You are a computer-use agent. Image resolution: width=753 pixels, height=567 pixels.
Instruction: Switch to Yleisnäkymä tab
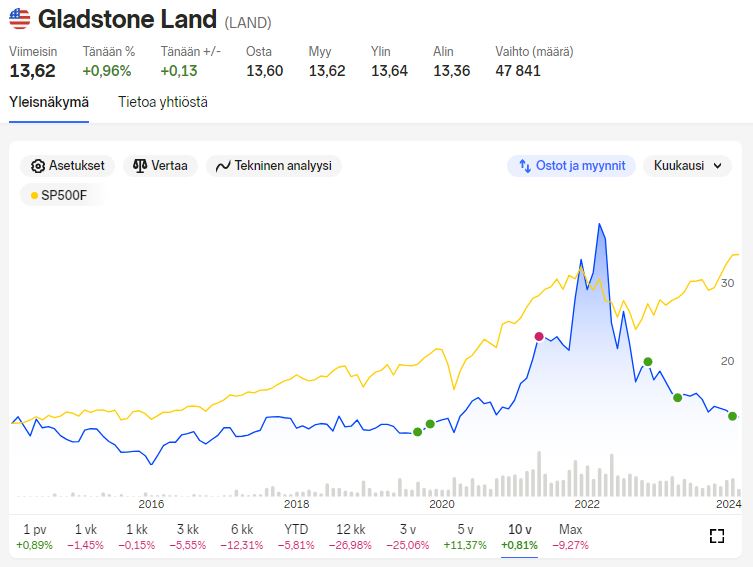point(49,102)
